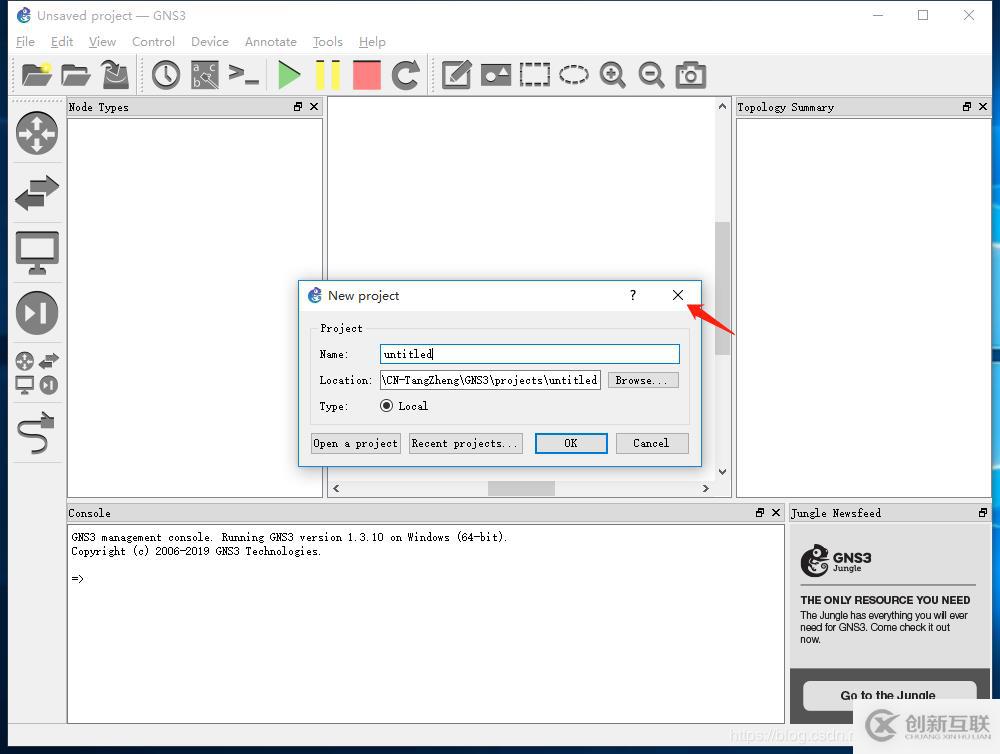1000x754 pixels.
Task: Close the Topology Summary panel
Action: [983, 107]
